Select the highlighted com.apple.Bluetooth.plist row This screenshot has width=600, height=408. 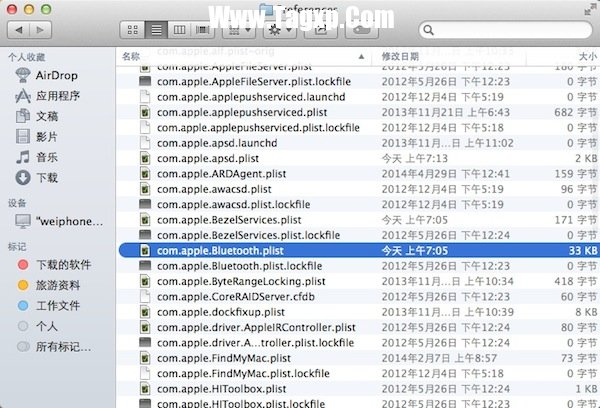[x=359, y=250]
